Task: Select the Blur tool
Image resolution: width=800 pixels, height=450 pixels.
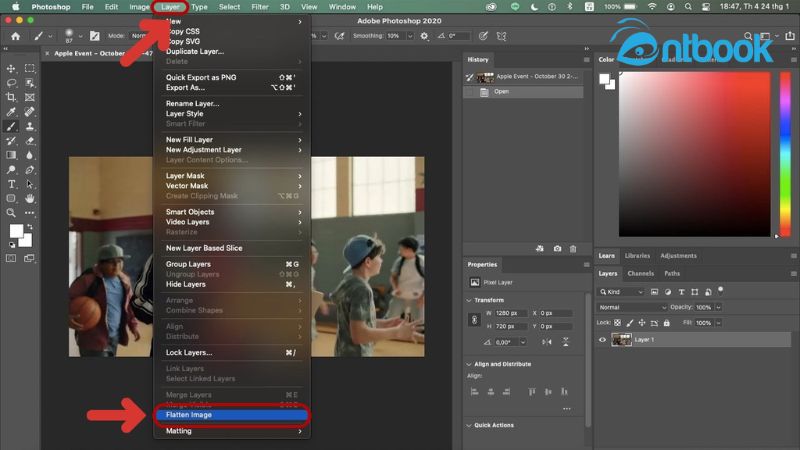Action: pos(30,155)
